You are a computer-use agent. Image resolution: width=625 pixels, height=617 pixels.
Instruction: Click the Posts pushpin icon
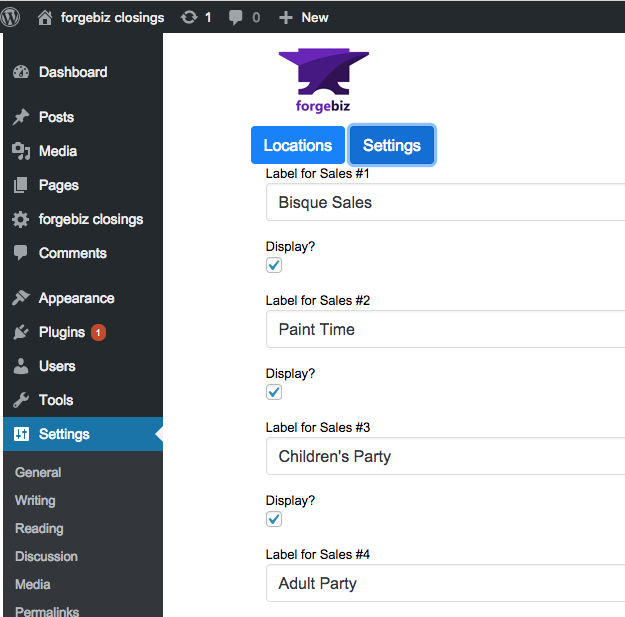(x=21, y=117)
